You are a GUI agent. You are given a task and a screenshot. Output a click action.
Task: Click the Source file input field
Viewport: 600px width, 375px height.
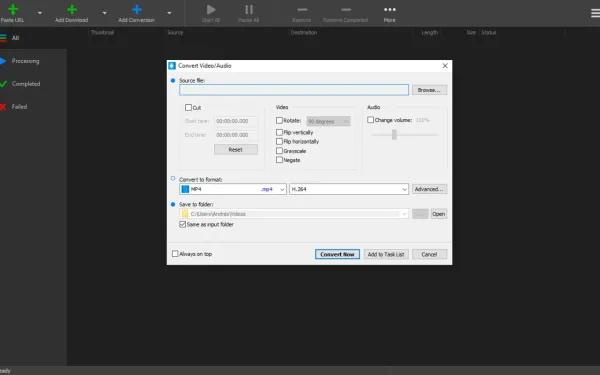pos(294,90)
